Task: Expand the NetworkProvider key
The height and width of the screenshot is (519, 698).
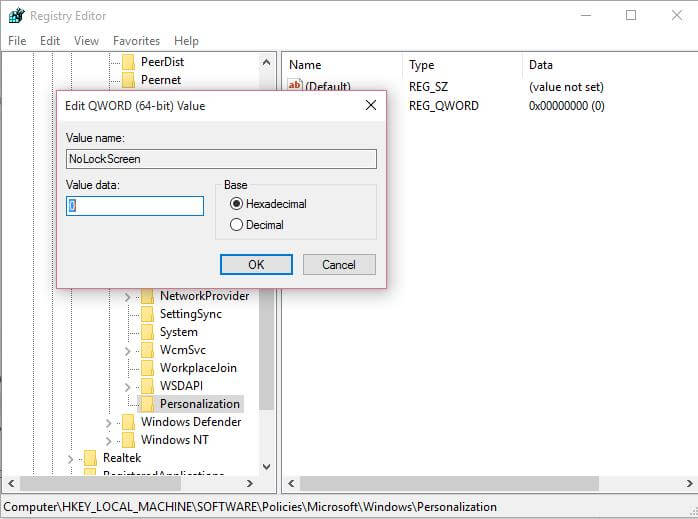Action: (127, 297)
